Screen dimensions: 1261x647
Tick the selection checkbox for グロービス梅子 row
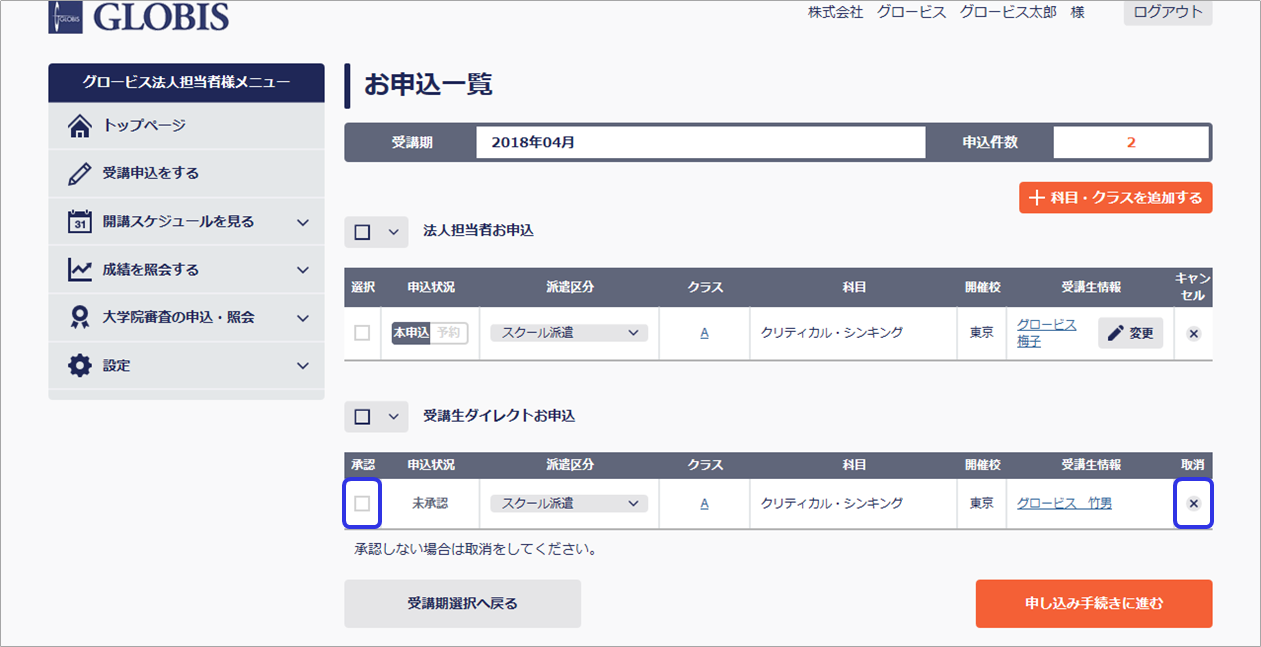tap(362, 333)
